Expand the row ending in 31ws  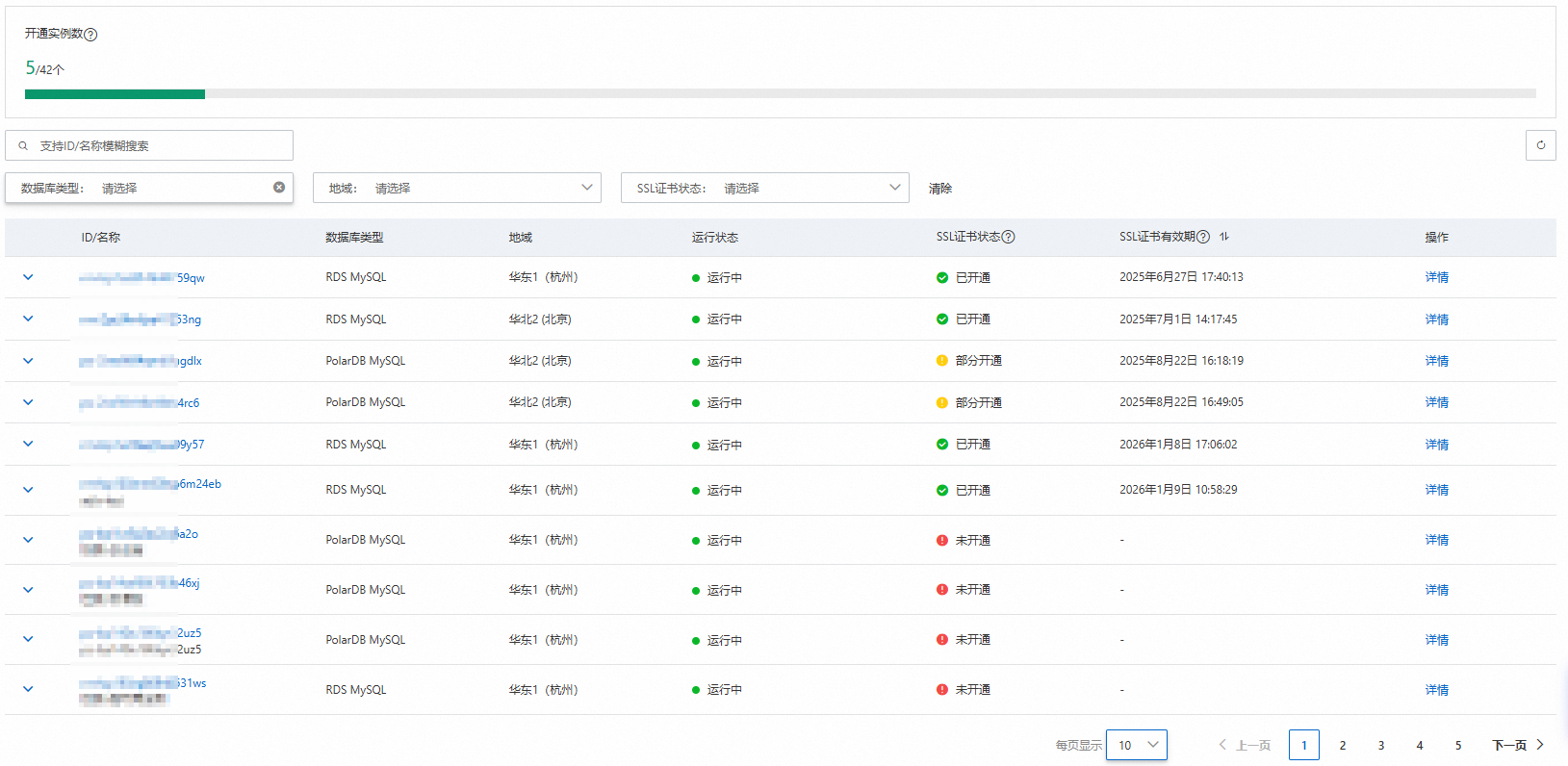coord(28,689)
